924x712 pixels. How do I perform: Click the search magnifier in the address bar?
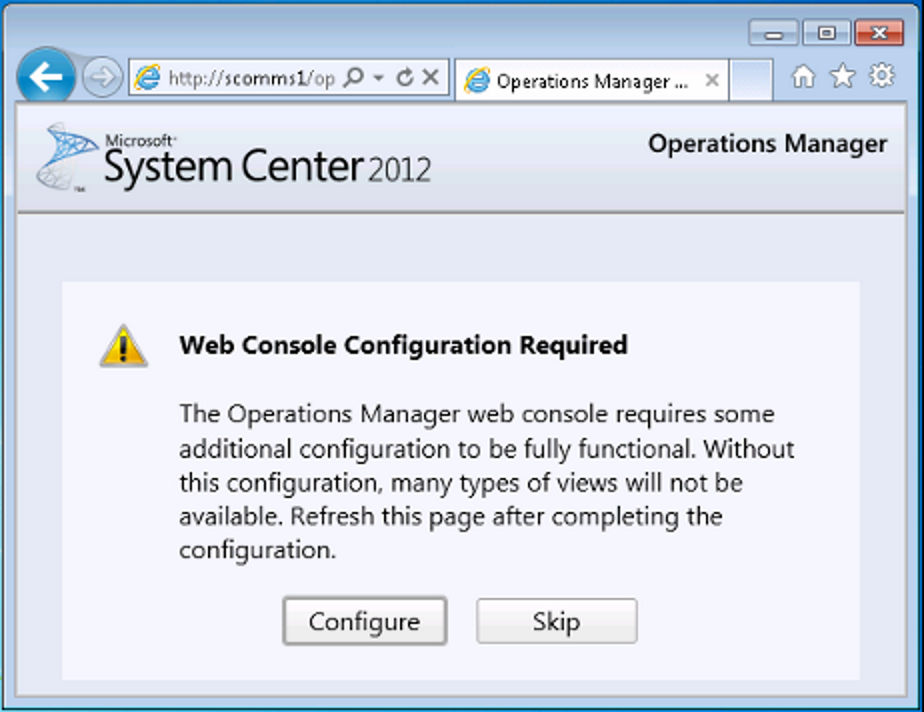tap(354, 77)
